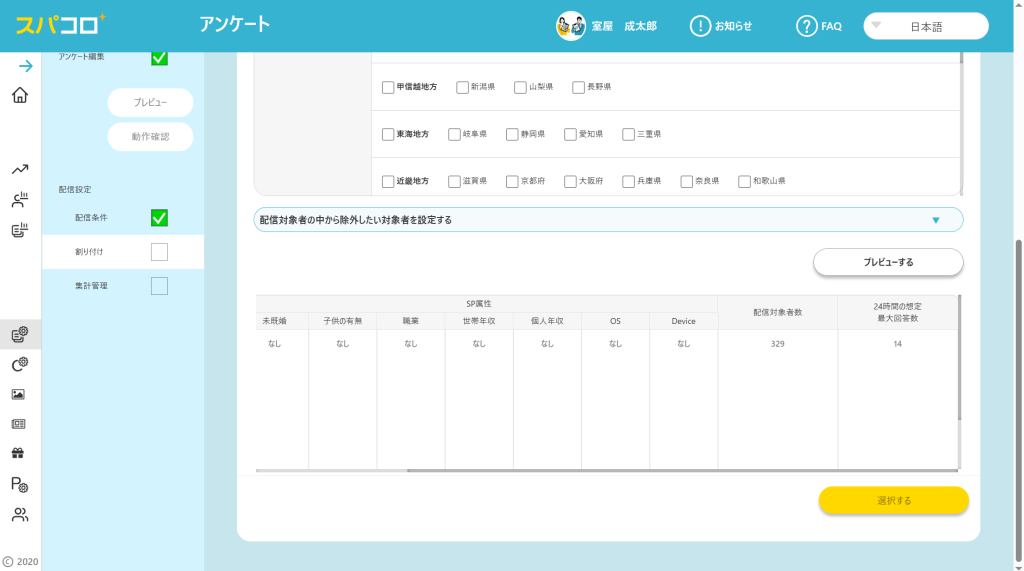Image resolution: width=1024 pixels, height=571 pixels.
Task: Click the 子供の有無 column header
Action: pyautogui.click(x=342, y=321)
